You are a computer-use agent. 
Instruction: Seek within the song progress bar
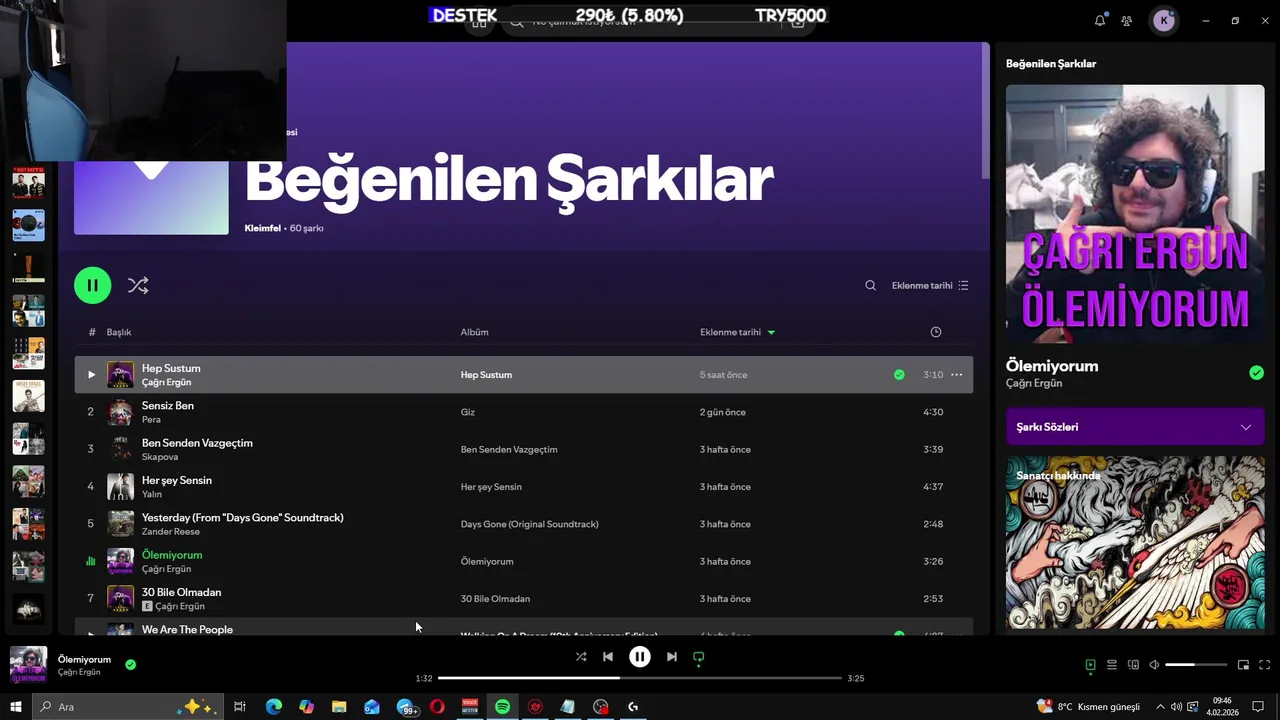coord(640,678)
